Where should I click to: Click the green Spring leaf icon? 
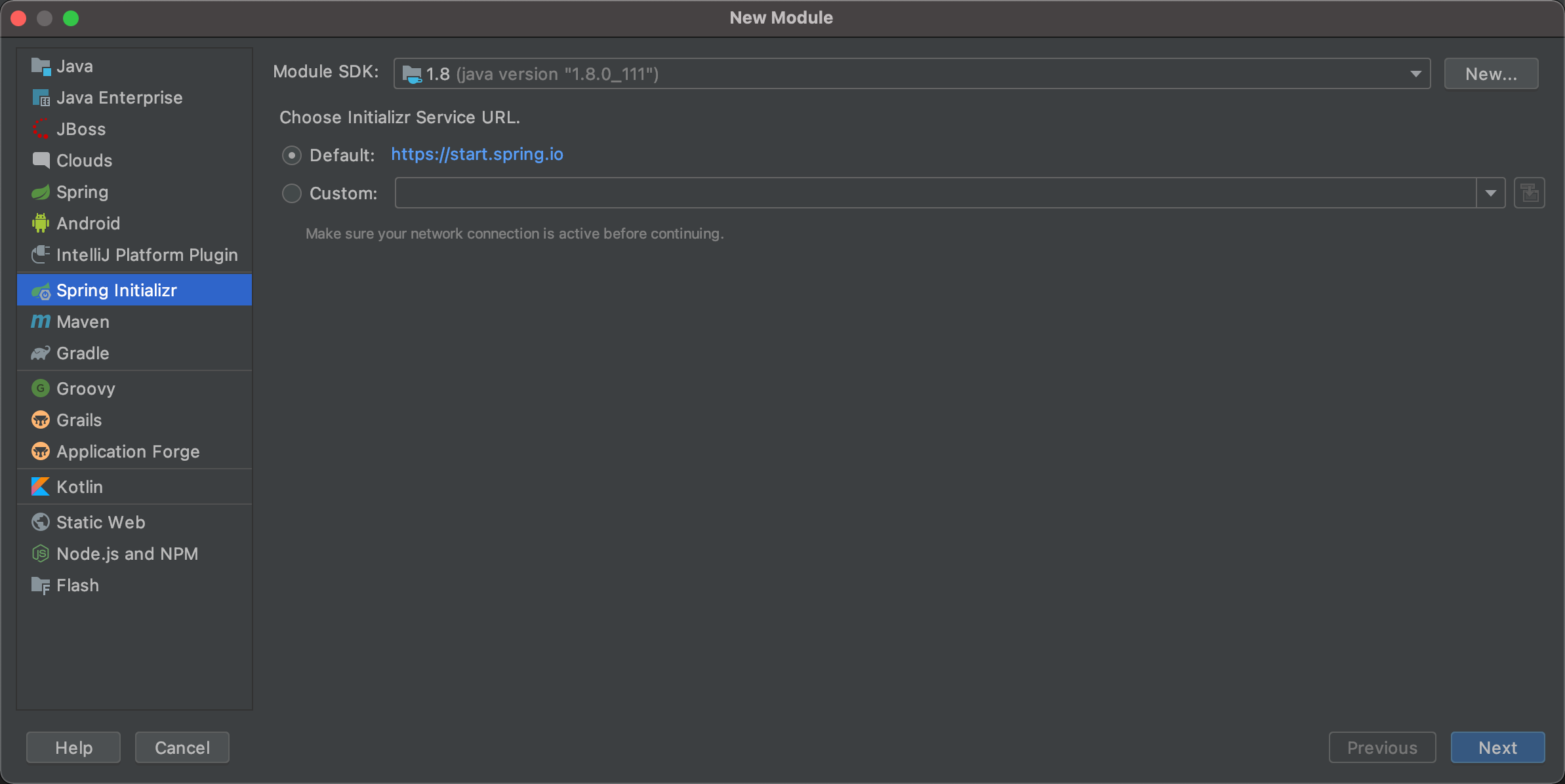(41, 192)
